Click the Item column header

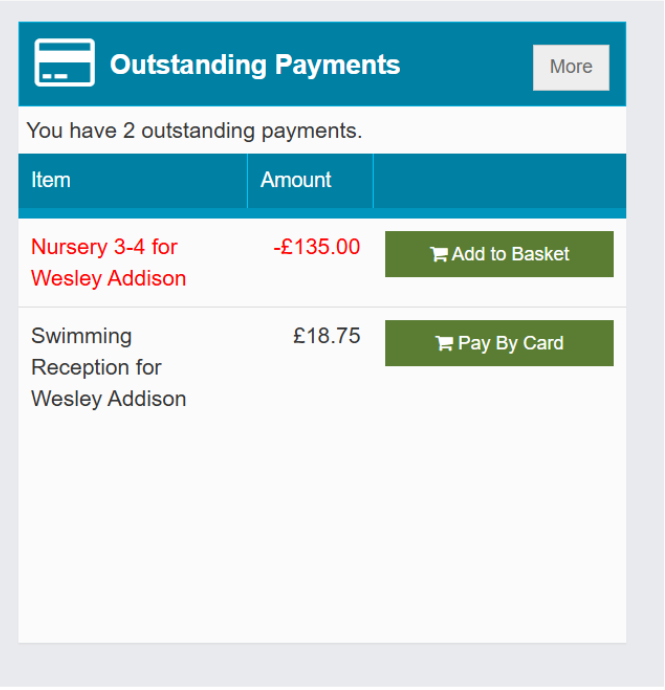[51, 181]
